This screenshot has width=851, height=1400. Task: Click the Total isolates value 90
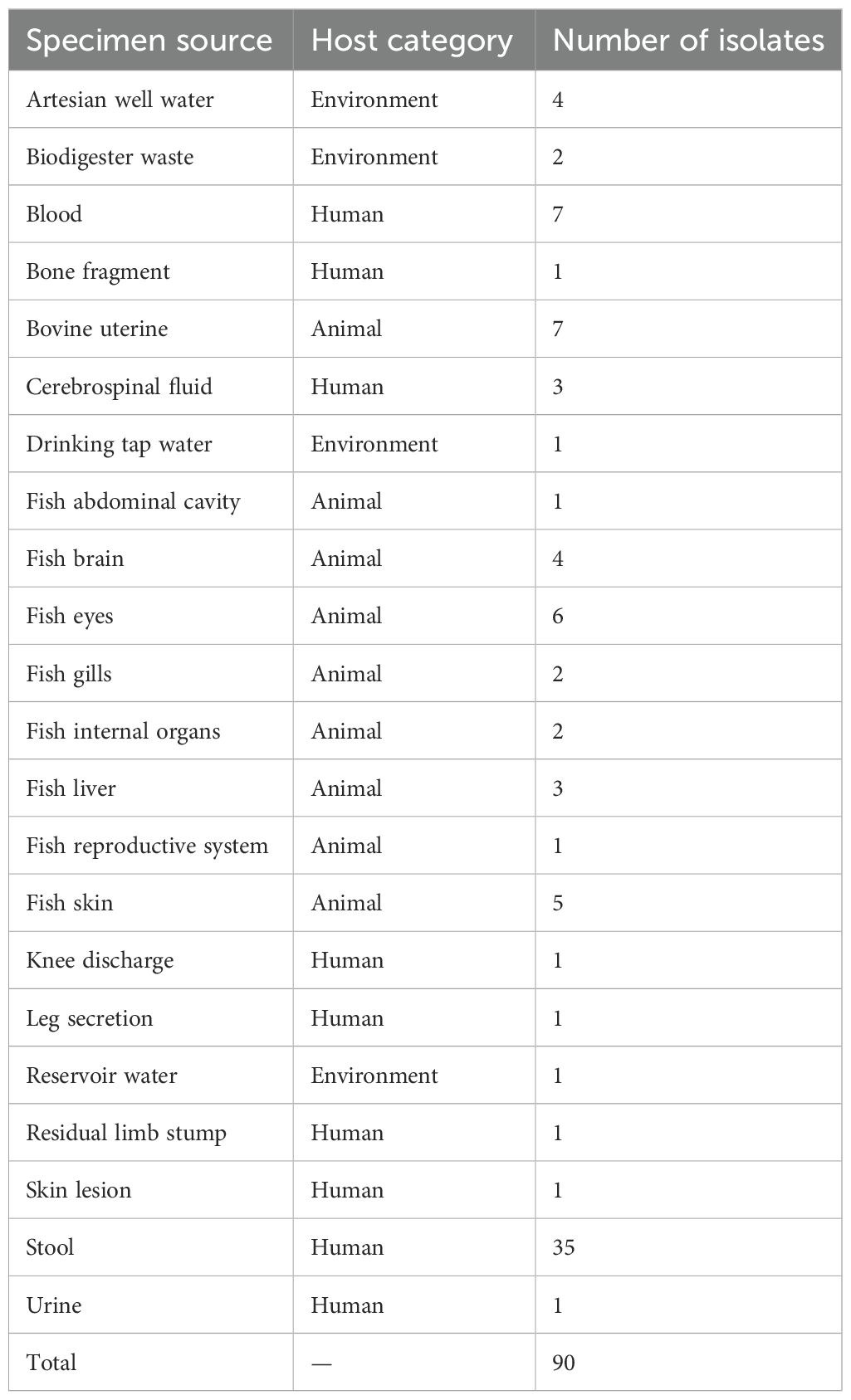click(564, 1363)
